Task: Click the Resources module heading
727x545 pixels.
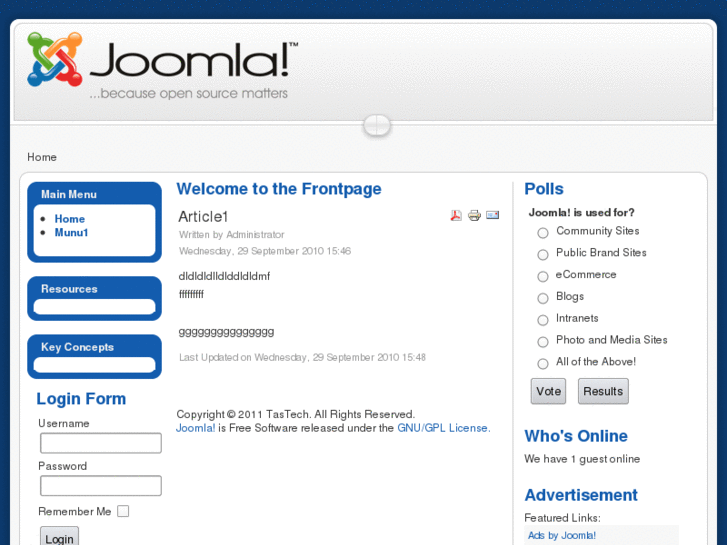Action: coord(69,289)
